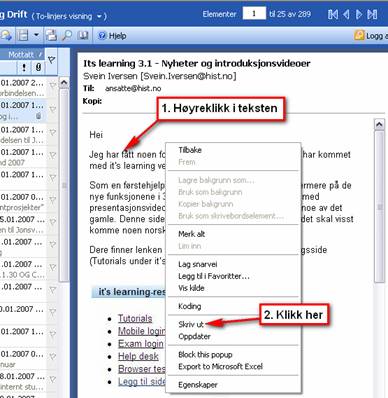Screen dimensions: 388x398
Task: Click the move/save icon left of dropdown arrow
Action: click(23, 35)
